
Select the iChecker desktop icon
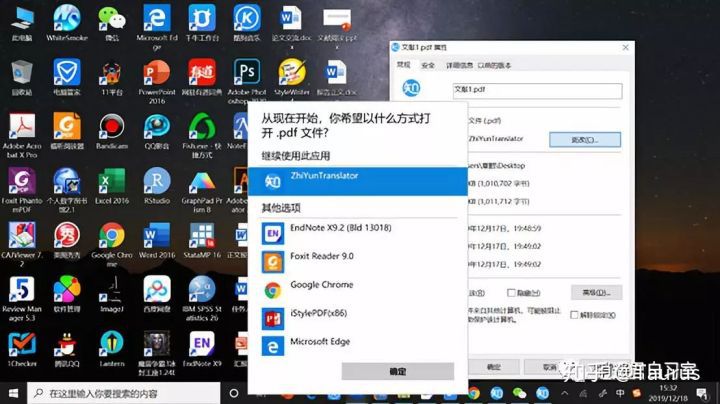[x=22, y=349]
